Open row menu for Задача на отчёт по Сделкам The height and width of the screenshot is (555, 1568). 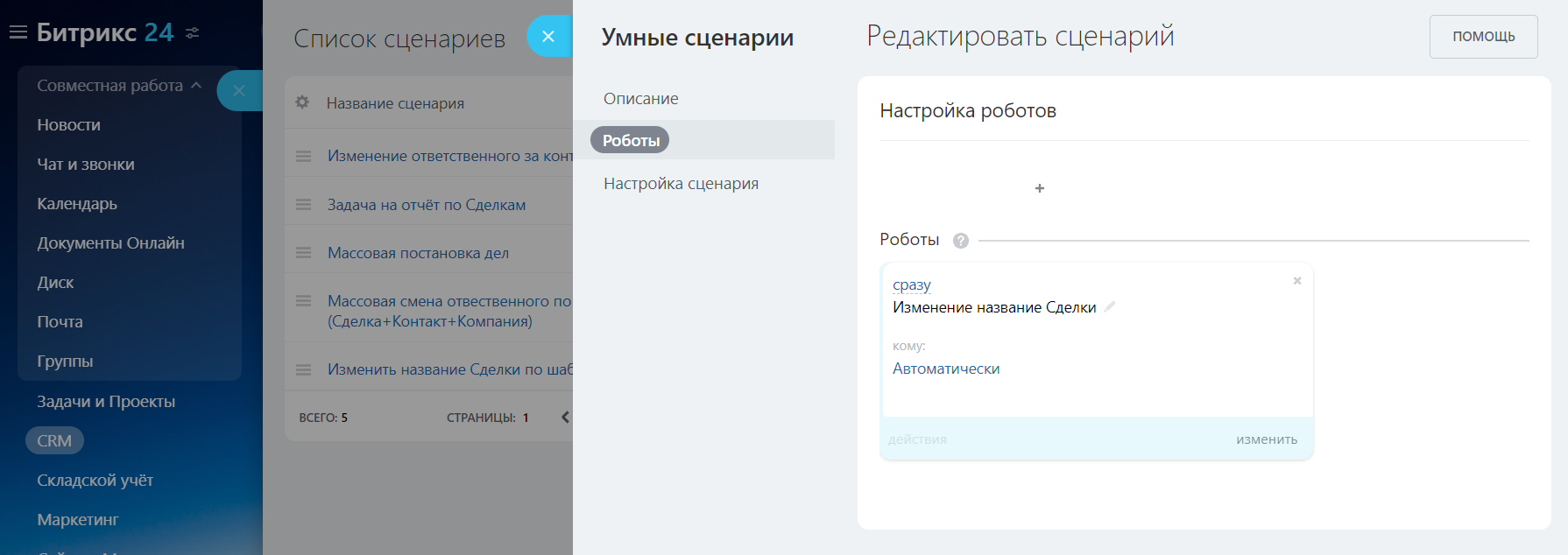[x=304, y=205]
